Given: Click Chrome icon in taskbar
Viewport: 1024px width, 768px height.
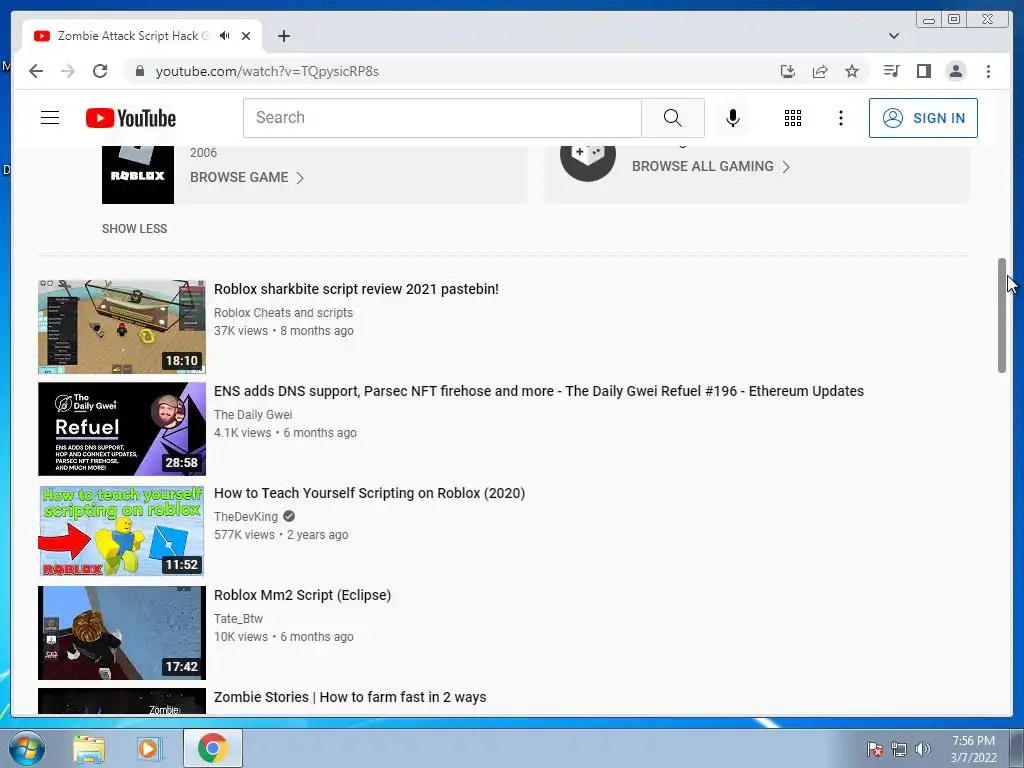Looking at the screenshot, I should click(x=213, y=749).
